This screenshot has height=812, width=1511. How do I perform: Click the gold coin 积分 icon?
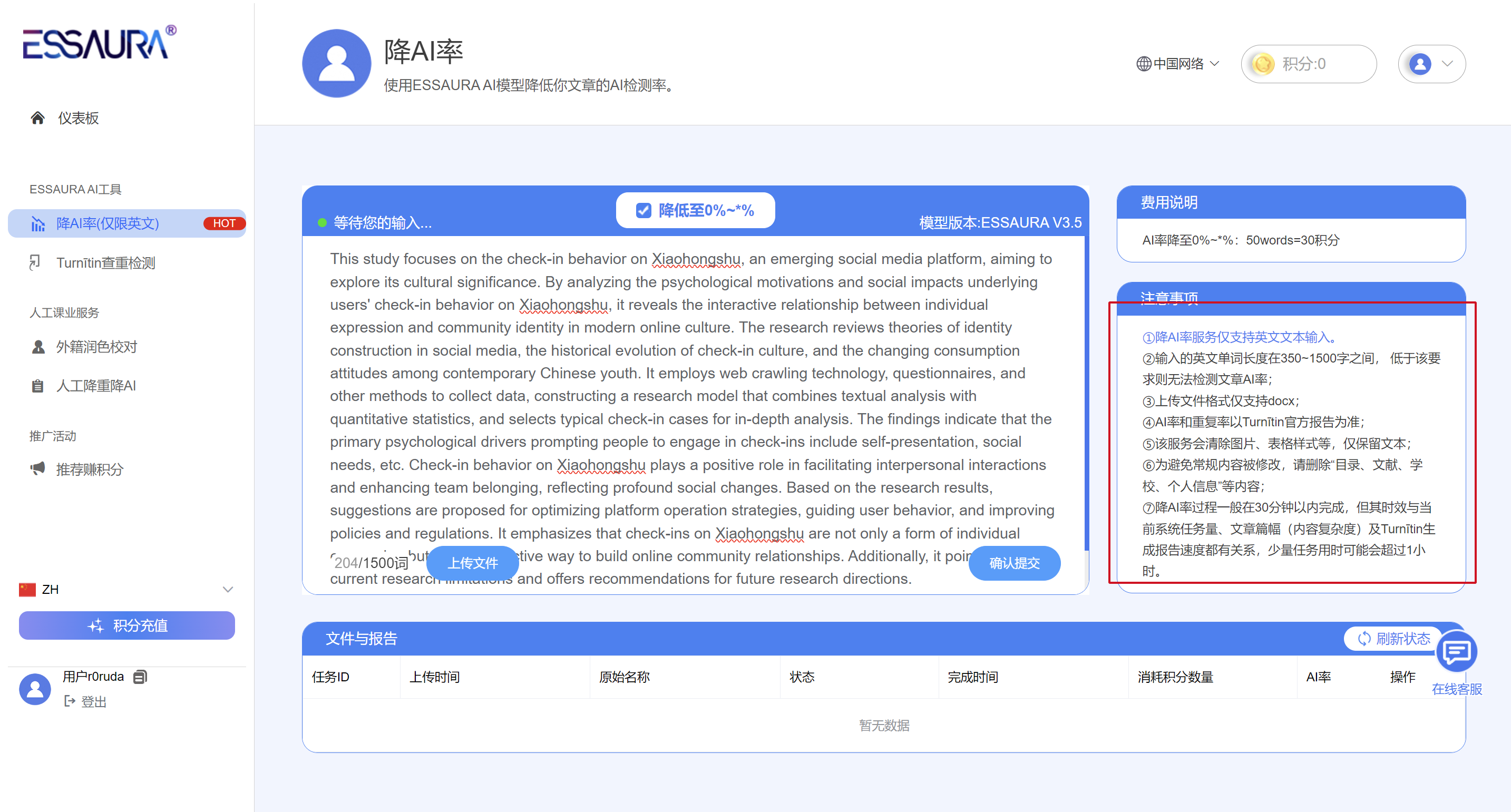point(1262,64)
